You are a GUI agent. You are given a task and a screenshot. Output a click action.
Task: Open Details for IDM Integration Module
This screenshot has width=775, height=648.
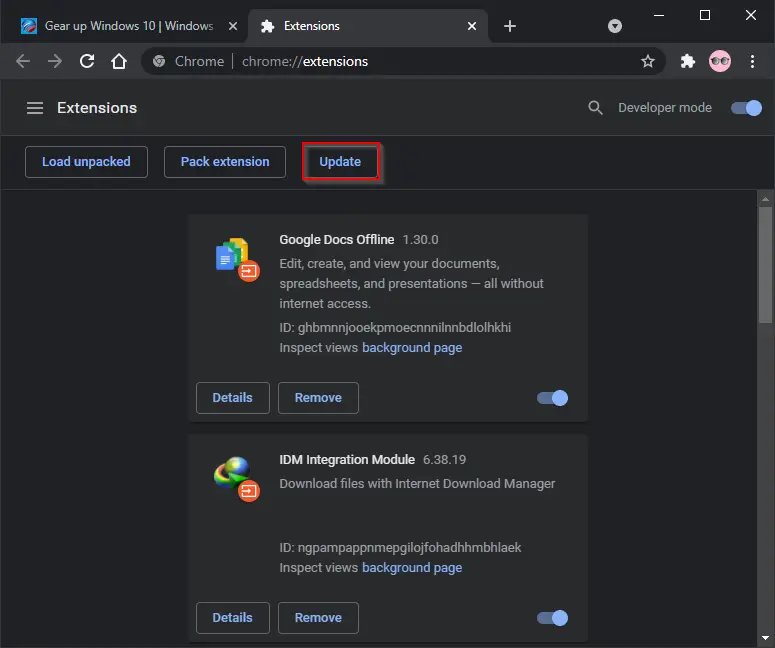tap(233, 618)
